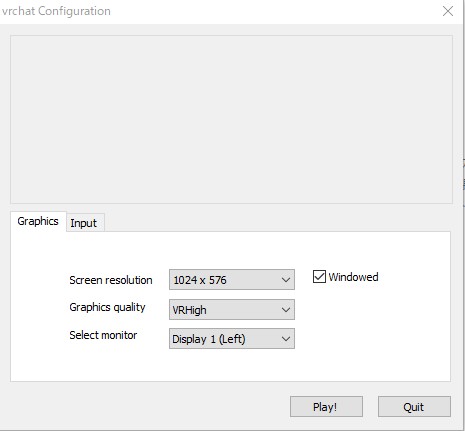Click the Quit button

[x=414, y=406]
